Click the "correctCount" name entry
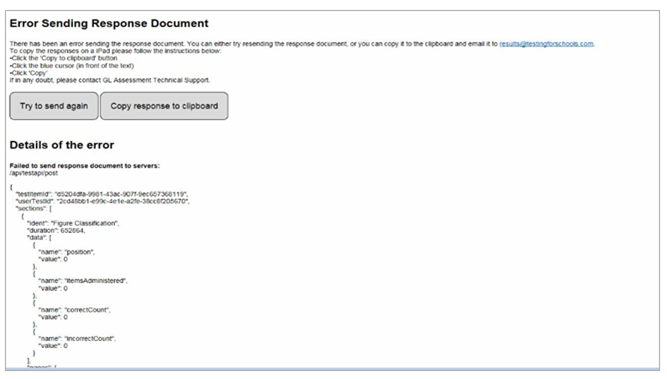This screenshot has height=379, width=667. [74, 310]
